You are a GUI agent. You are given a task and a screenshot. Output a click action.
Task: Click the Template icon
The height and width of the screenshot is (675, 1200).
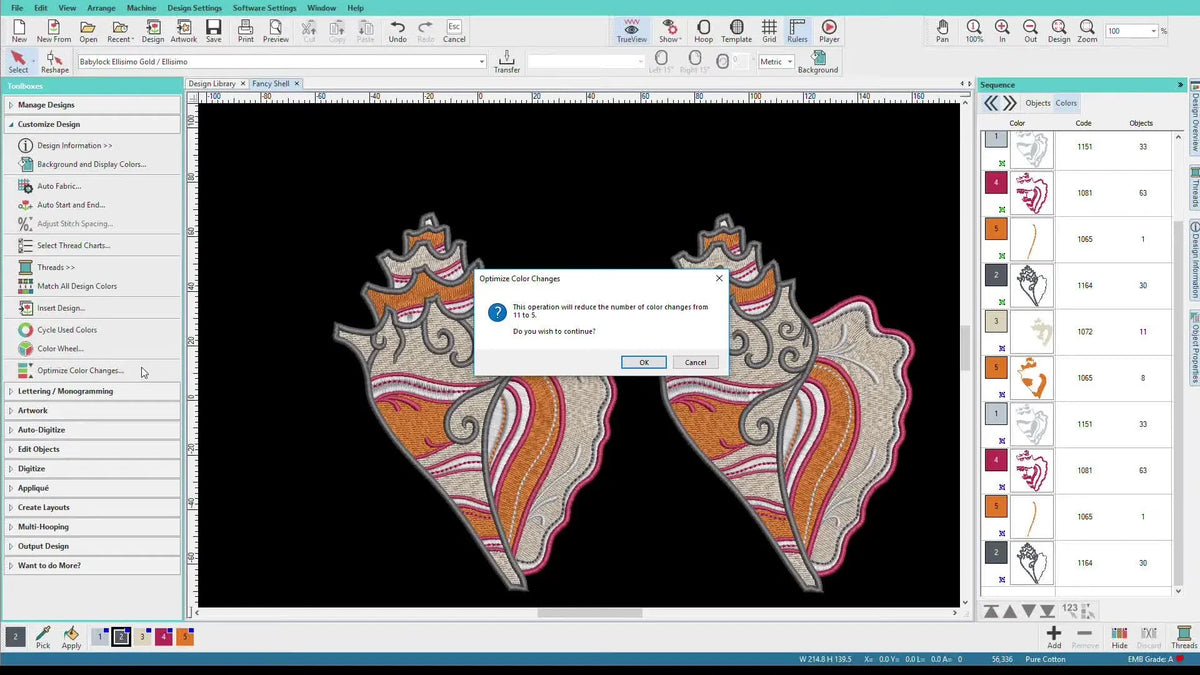[737, 31]
